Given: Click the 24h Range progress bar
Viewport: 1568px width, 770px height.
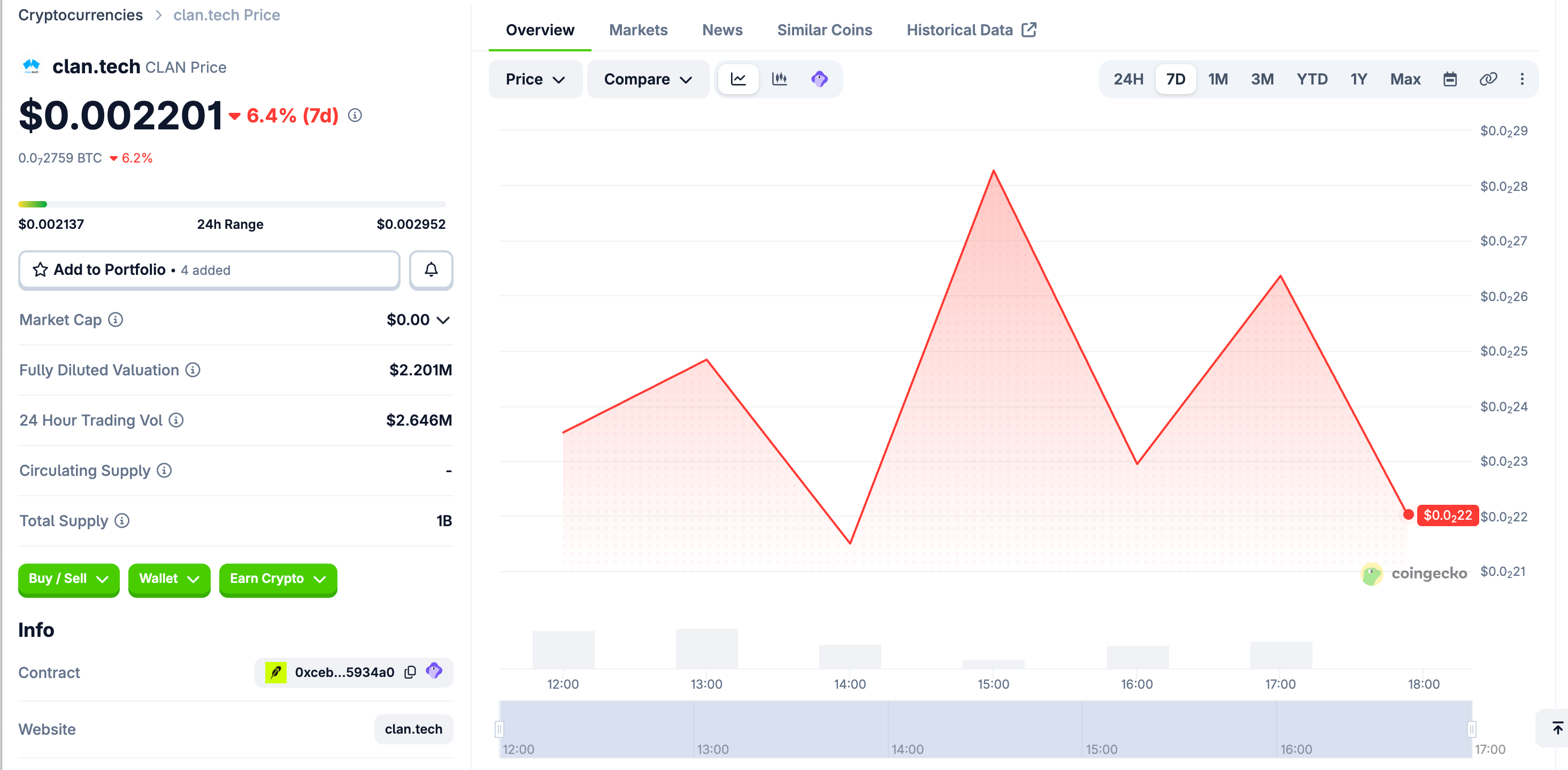Looking at the screenshot, I should [x=232, y=204].
